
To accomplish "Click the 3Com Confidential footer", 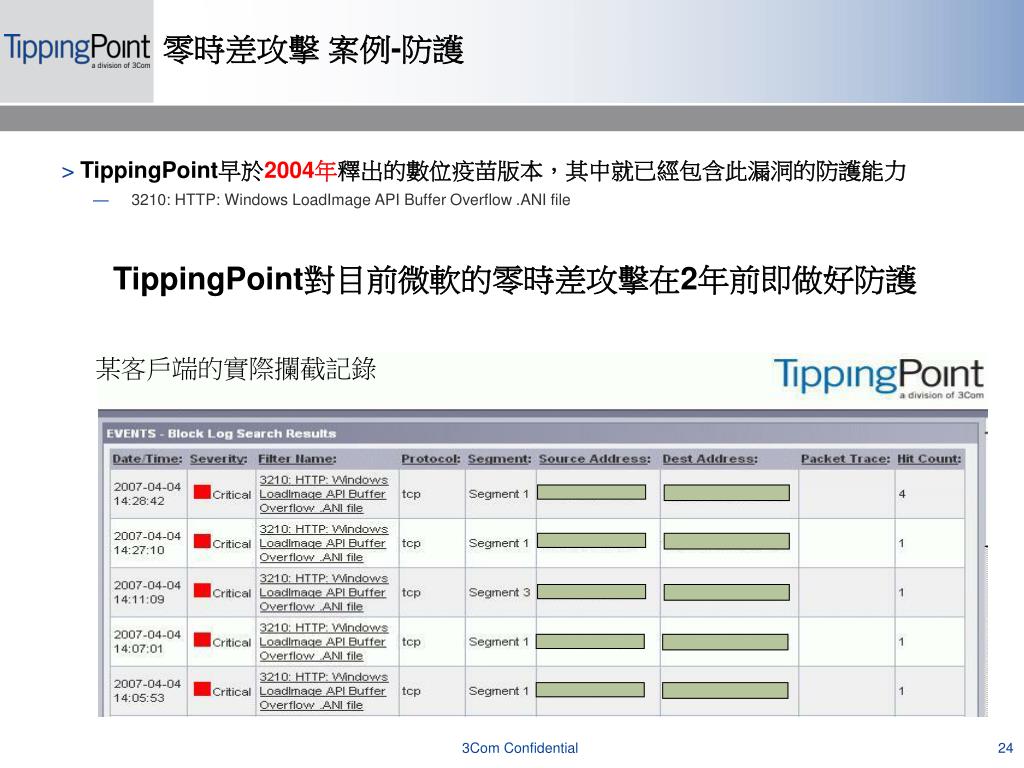I will tap(520, 748).
